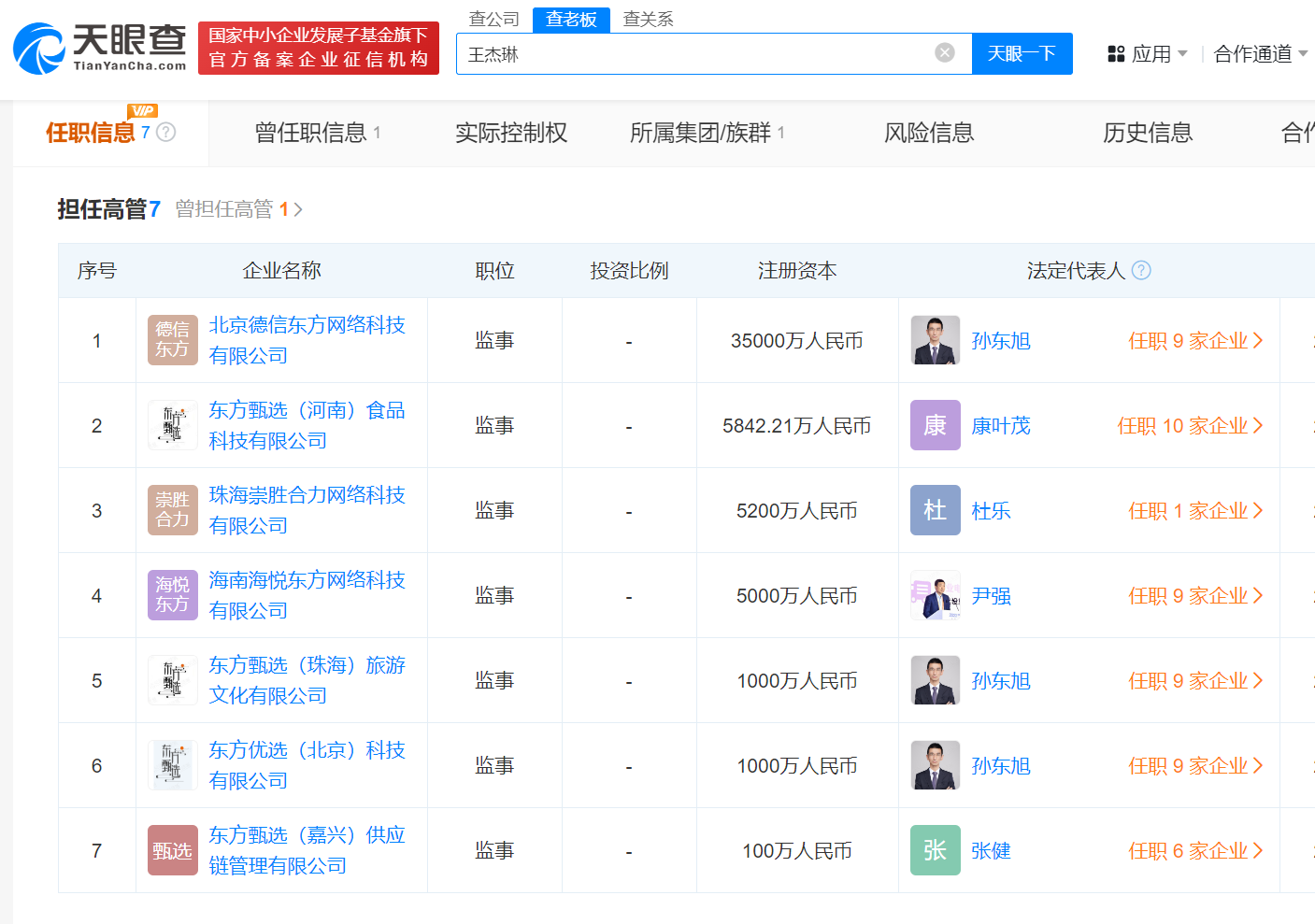Image resolution: width=1315 pixels, height=924 pixels.
Task: Click 杜 avatar for 杜乐
Action: [x=936, y=510]
